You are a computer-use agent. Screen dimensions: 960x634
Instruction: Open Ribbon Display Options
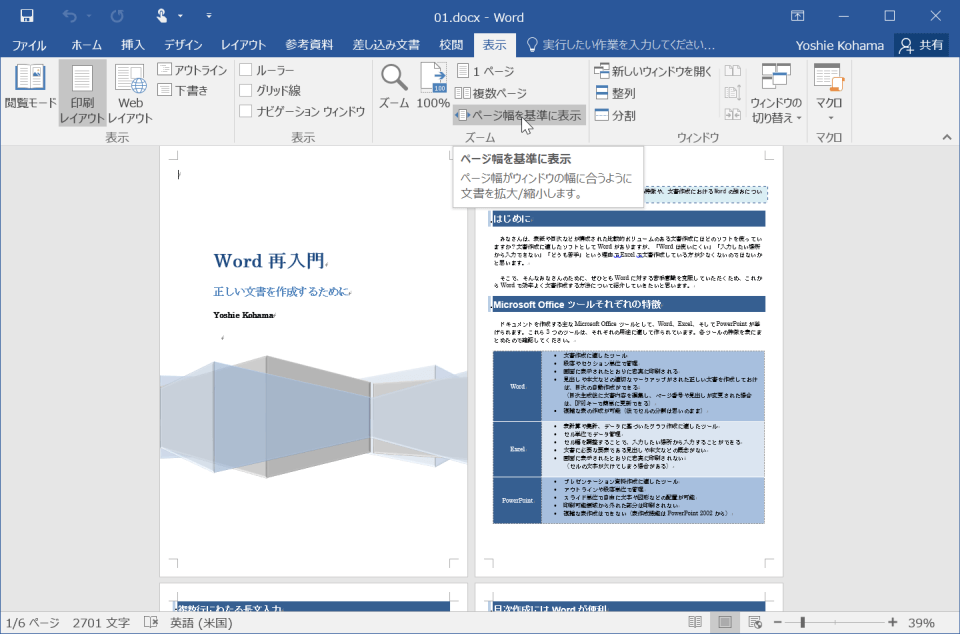pyautogui.click(x=797, y=16)
